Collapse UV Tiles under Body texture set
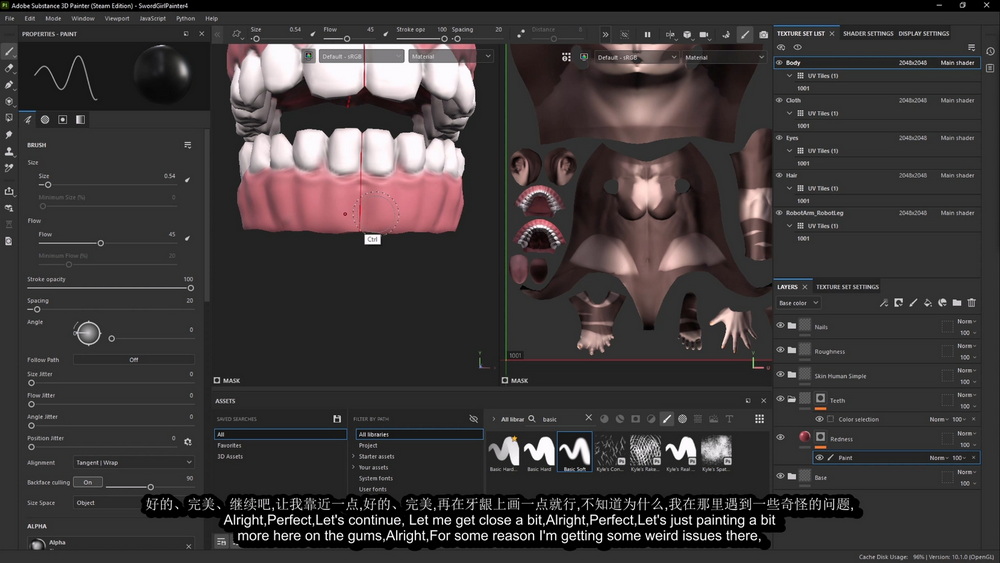 tap(790, 75)
